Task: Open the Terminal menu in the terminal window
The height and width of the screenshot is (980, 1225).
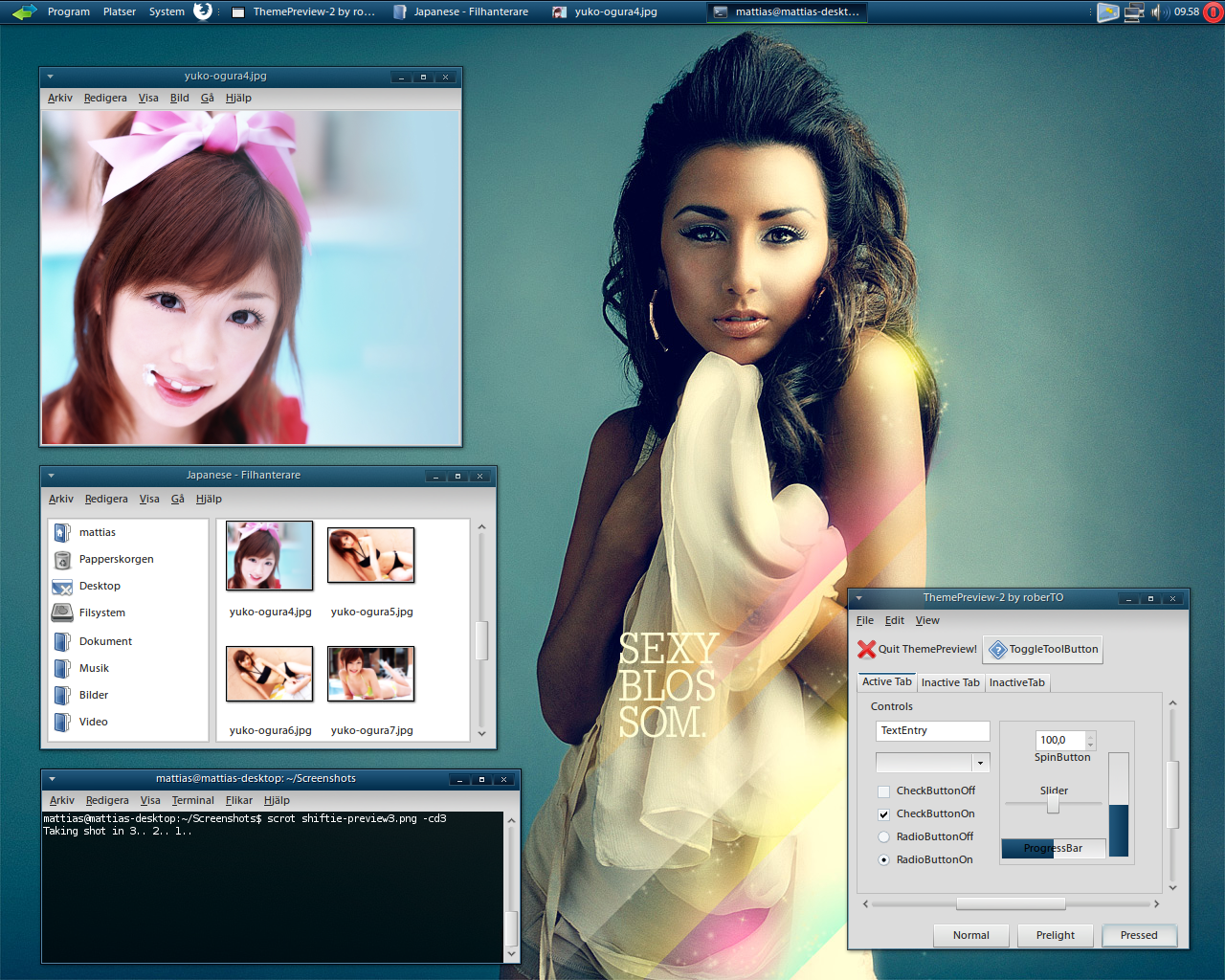Action: coord(193,801)
